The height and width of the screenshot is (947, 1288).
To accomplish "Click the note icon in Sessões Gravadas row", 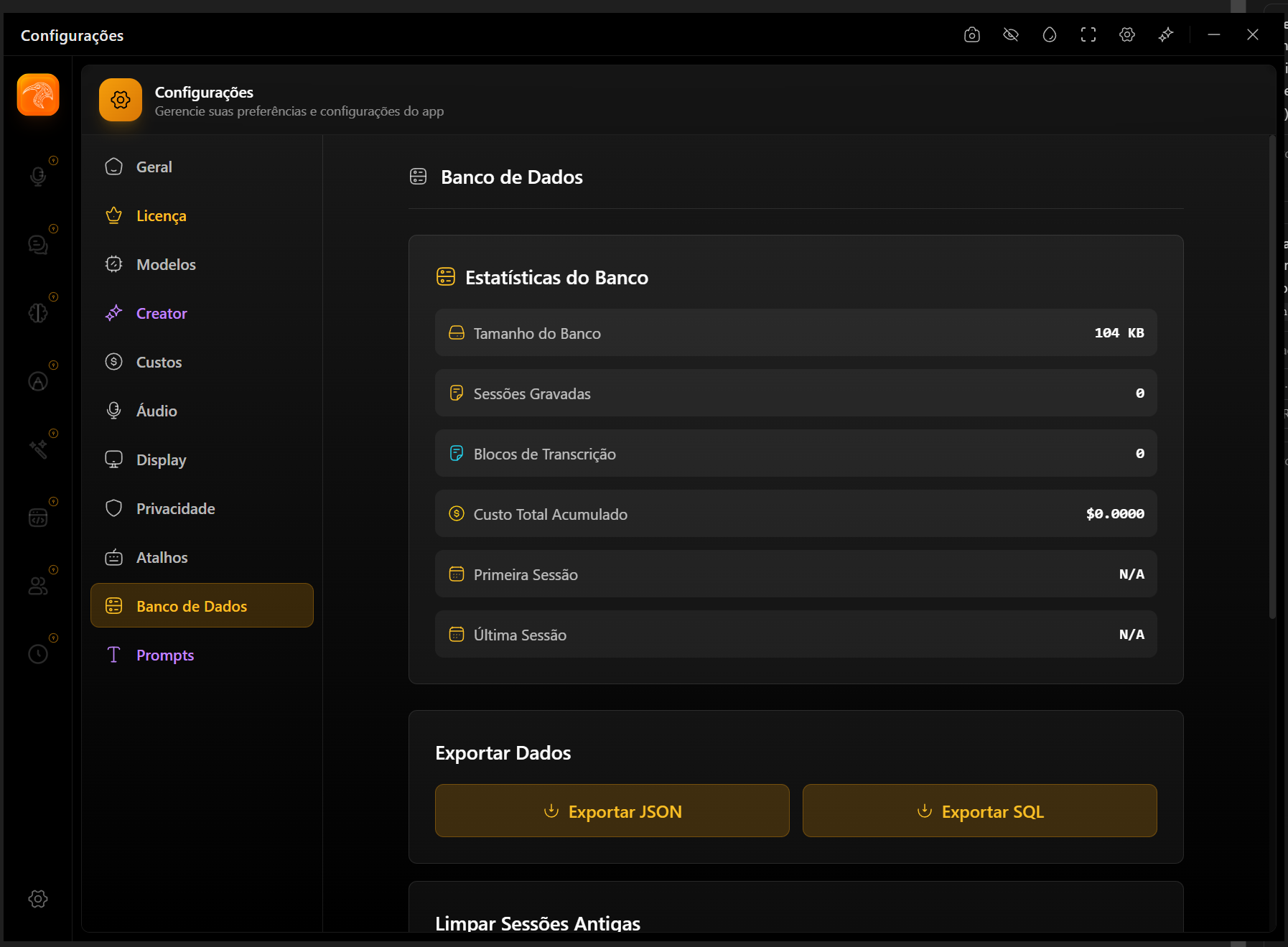I will click(457, 393).
